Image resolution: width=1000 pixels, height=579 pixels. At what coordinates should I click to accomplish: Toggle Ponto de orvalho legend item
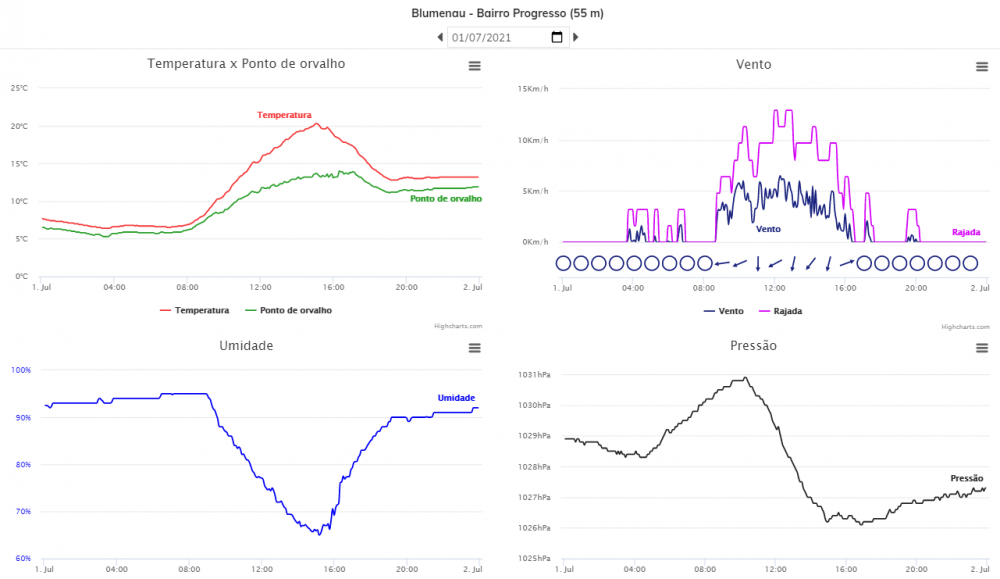click(289, 310)
